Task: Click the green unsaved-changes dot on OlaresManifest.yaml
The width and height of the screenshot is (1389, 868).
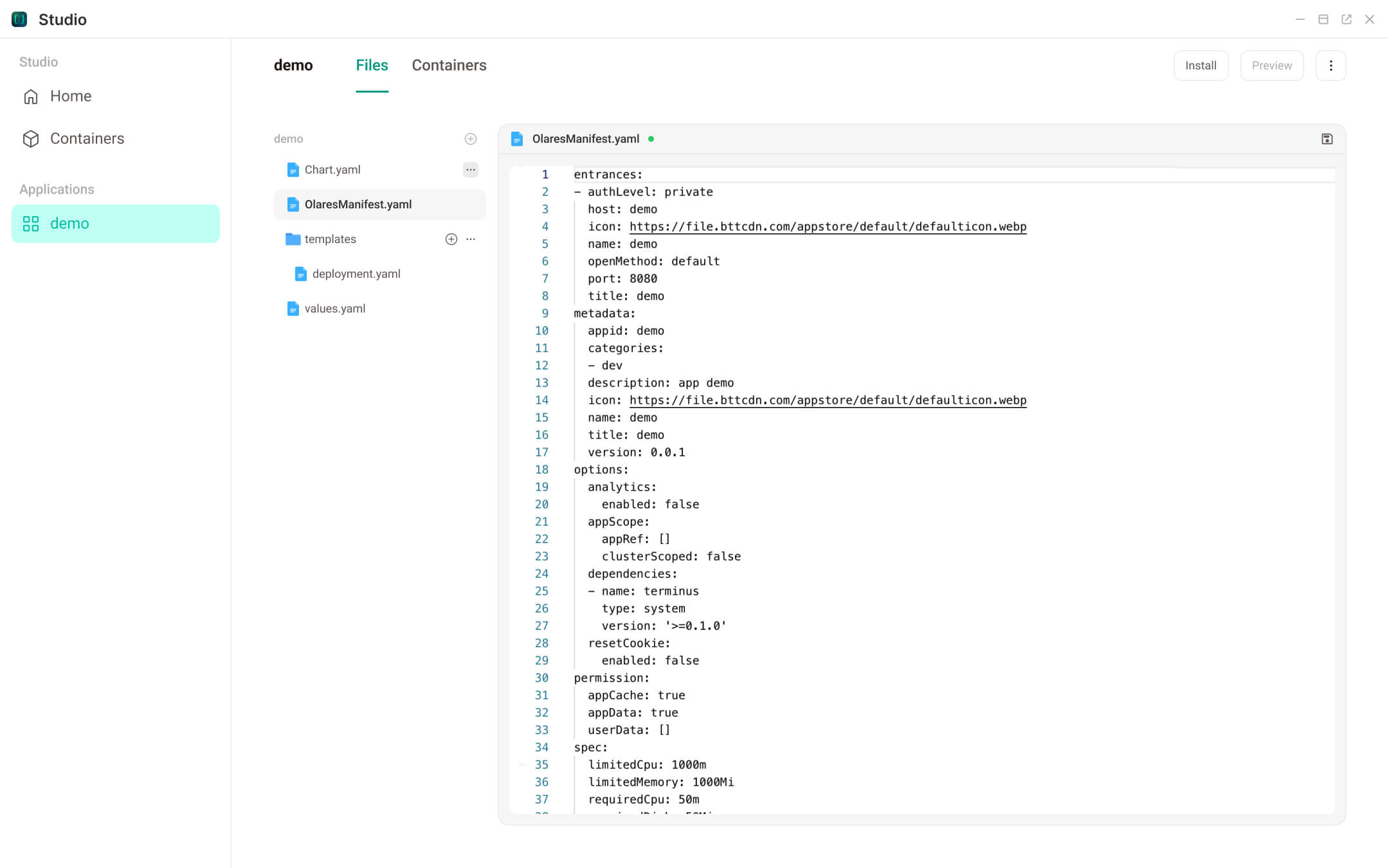Action: 651,138
